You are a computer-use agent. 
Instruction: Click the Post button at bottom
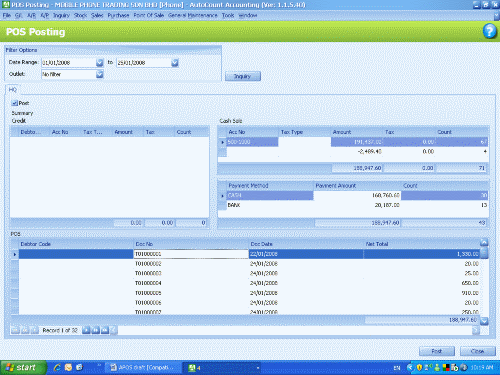pos(437,351)
